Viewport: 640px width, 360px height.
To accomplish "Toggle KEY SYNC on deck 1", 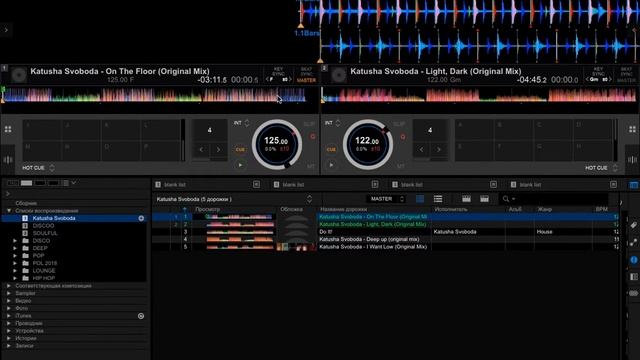I will [x=278, y=71].
